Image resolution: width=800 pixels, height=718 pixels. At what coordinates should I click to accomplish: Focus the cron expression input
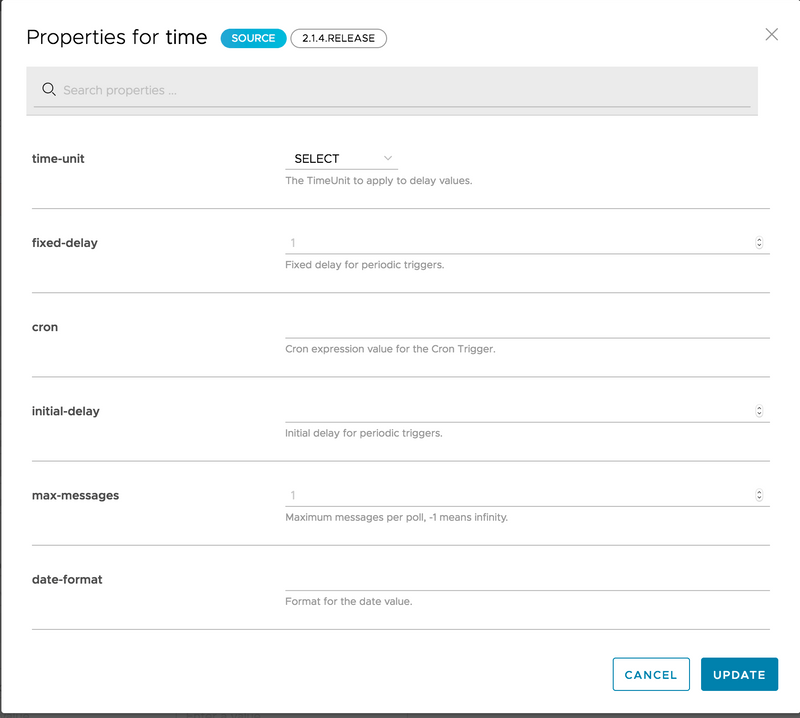[x=526, y=326]
